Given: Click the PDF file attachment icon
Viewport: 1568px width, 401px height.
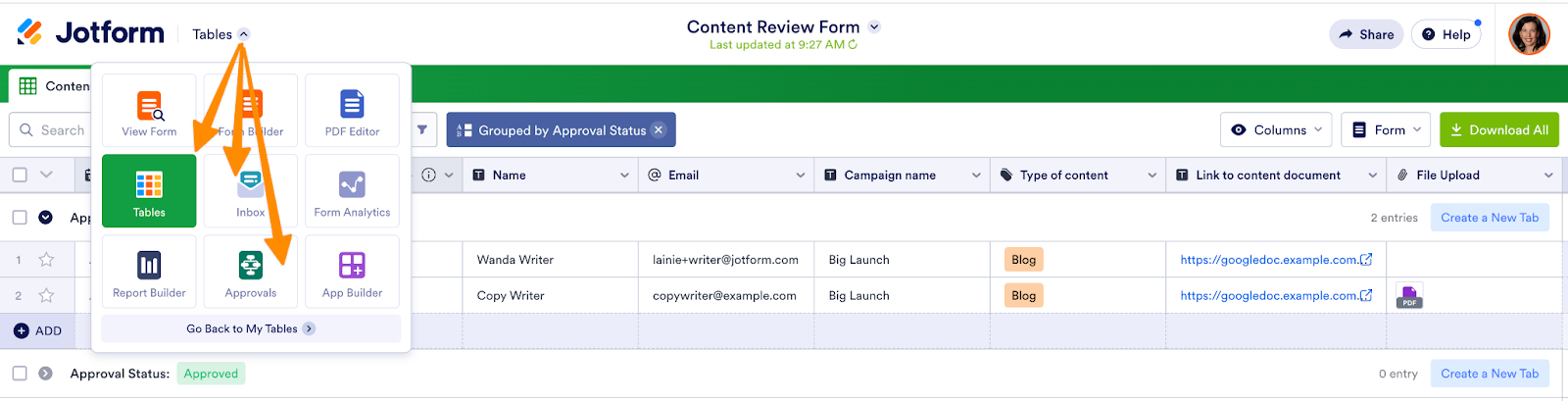Looking at the screenshot, I should pos(1409,296).
